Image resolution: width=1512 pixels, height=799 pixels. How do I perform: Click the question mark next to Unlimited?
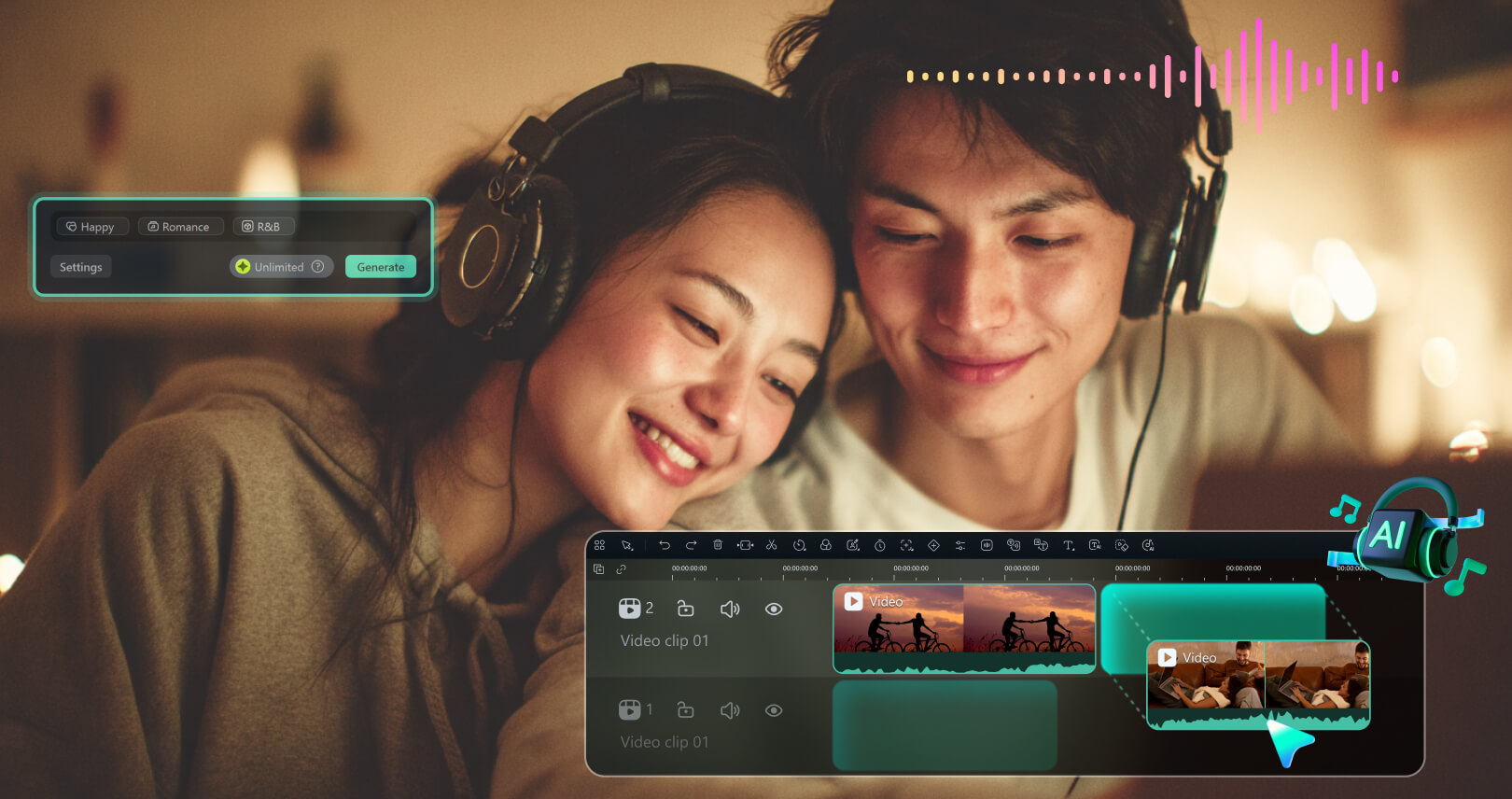[x=318, y=267]
